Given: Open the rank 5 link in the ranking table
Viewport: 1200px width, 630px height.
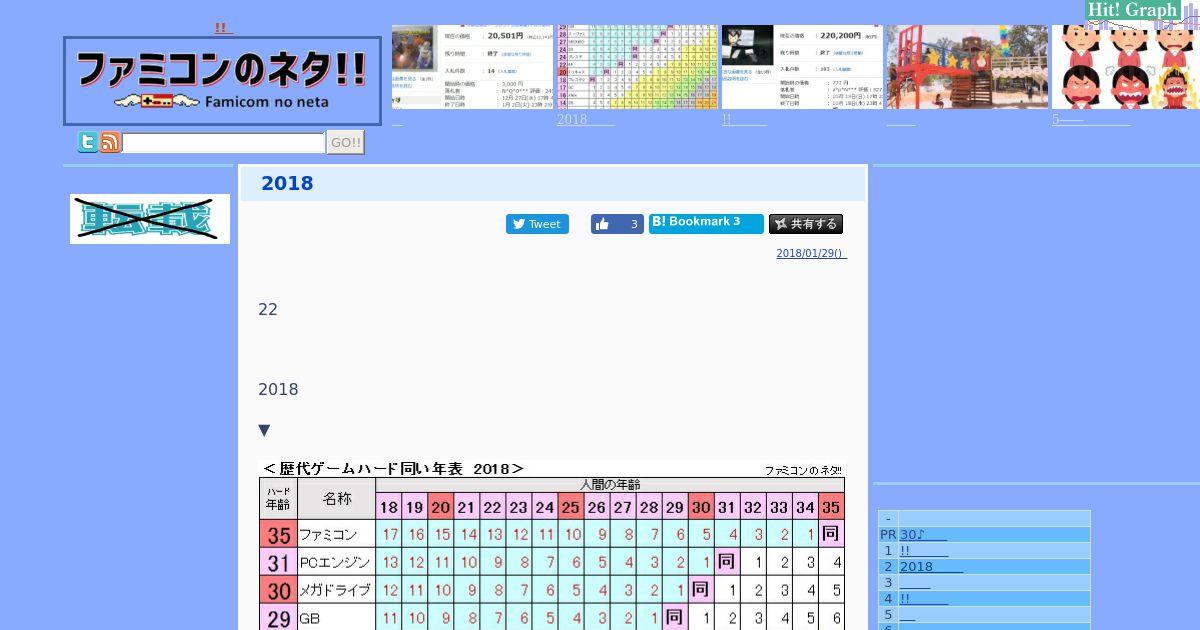Looking at the screenshot, I should [908, 615].
